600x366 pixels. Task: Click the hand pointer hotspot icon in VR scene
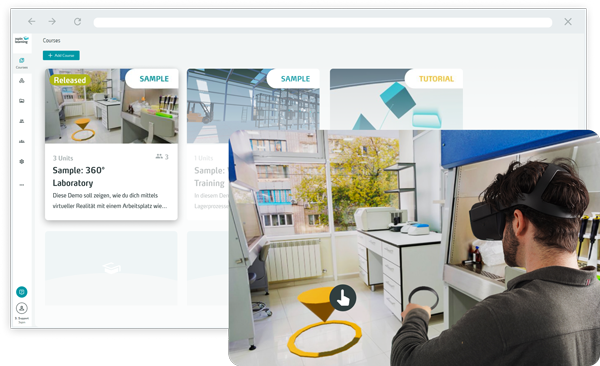(x=342, y=297)
